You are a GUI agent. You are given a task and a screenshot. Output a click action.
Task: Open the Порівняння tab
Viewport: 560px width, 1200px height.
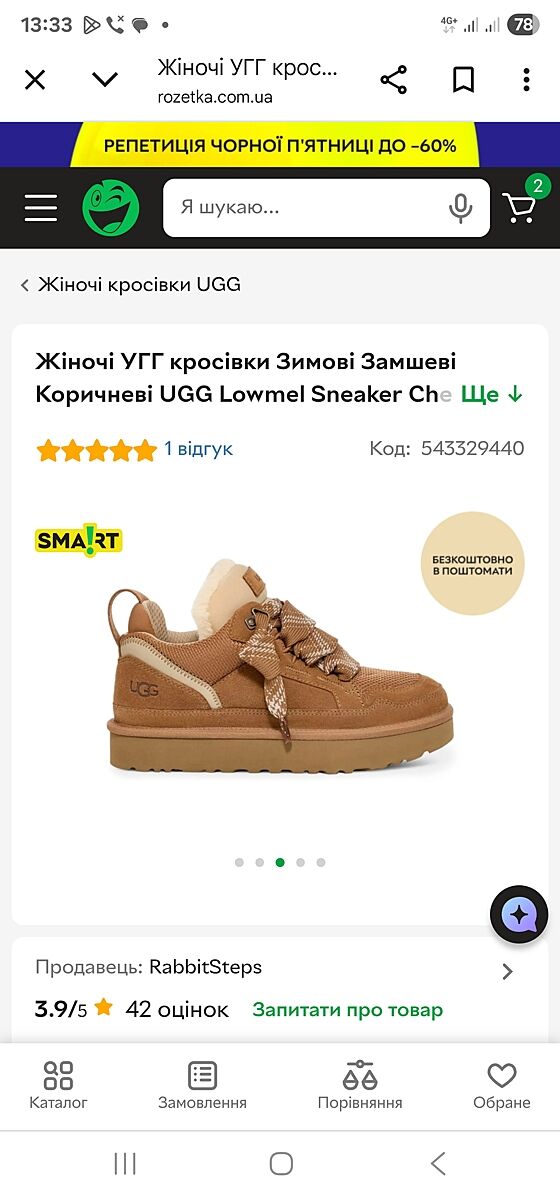[360, 1086]
